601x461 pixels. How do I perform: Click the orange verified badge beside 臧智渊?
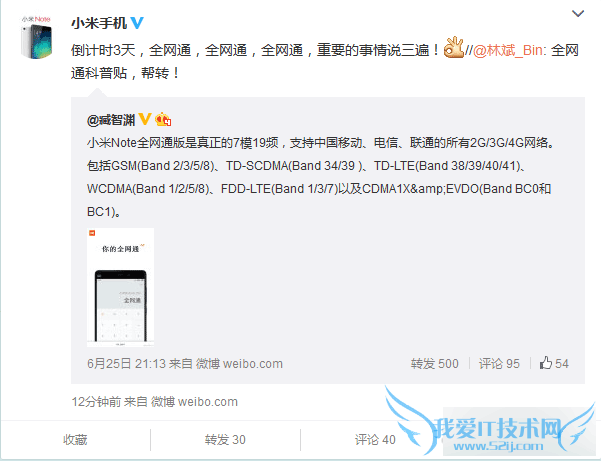[x=145, y=119]
